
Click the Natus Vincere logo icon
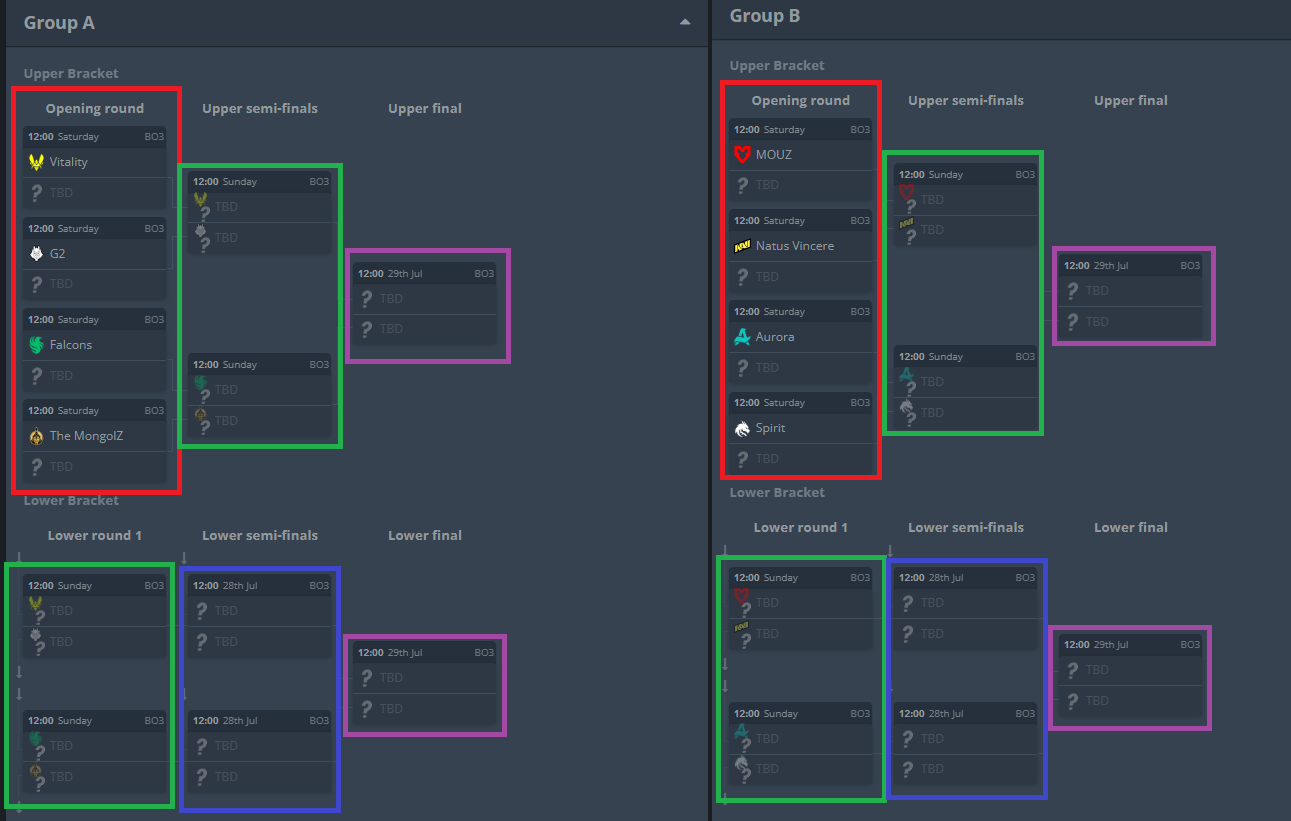[742, 246]
